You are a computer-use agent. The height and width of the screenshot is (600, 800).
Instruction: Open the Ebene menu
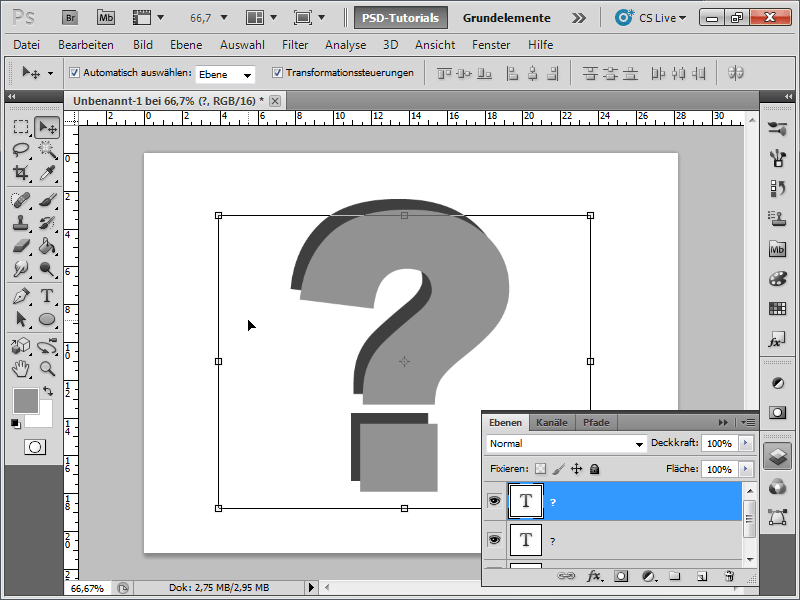[186, 45]
